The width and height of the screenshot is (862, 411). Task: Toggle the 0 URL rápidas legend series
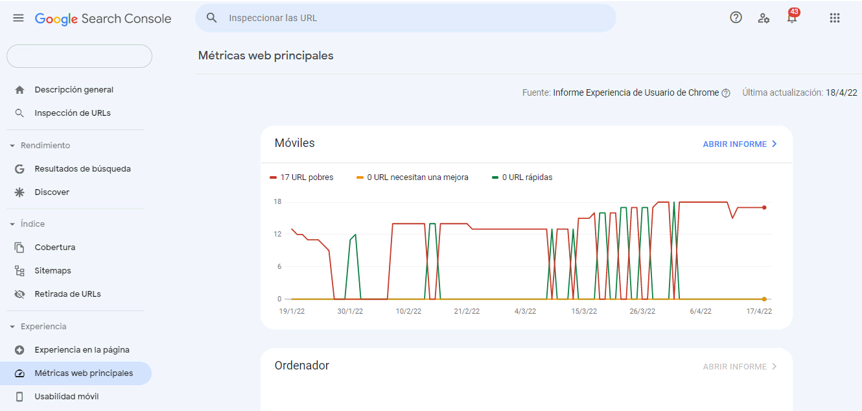tap(522, 177)
